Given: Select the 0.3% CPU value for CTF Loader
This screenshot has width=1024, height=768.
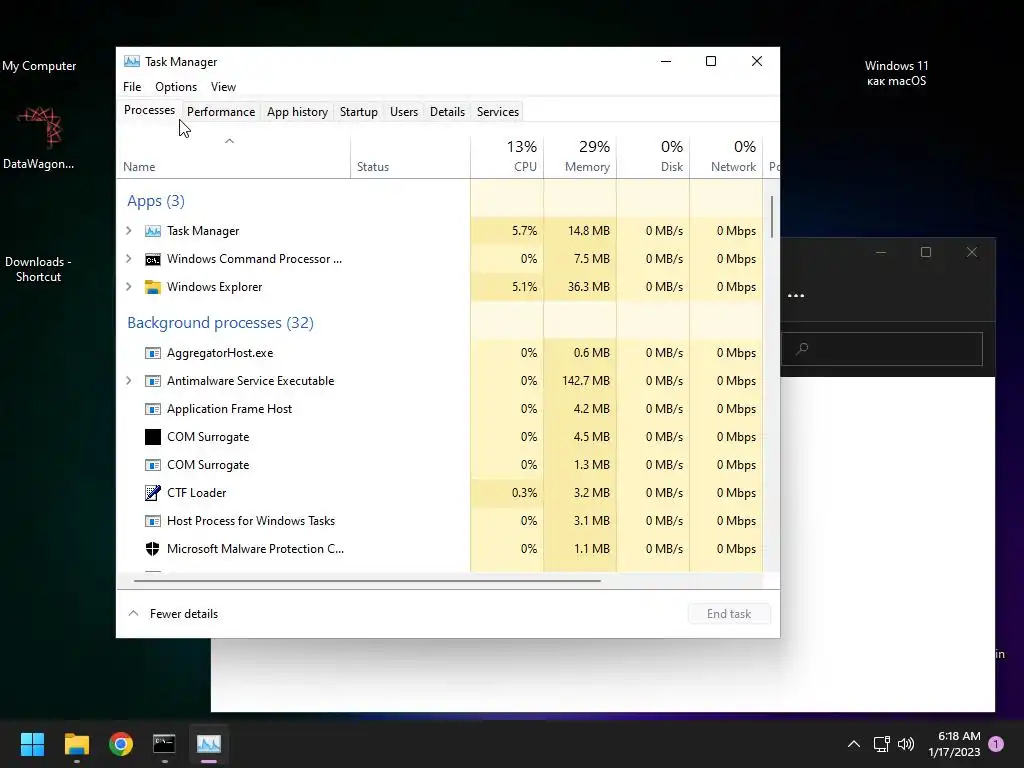Looking at the screenshot, I should (x=524, y=493).
